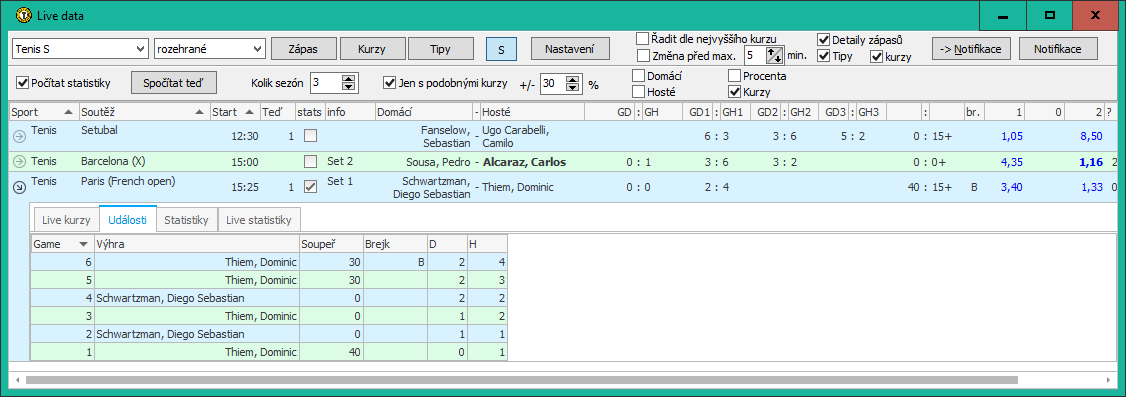Uncheck Detaily zápasů checkbox
This screenshot has width=1126, height=397.
[823, 40]
